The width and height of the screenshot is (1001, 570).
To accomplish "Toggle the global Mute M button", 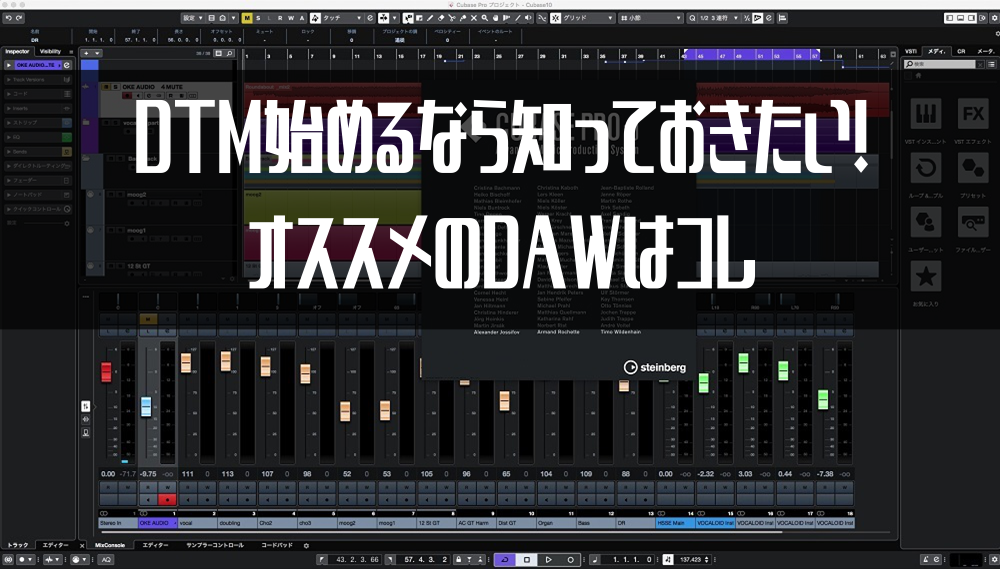I will pyautogui.click(x=247, y=19).
